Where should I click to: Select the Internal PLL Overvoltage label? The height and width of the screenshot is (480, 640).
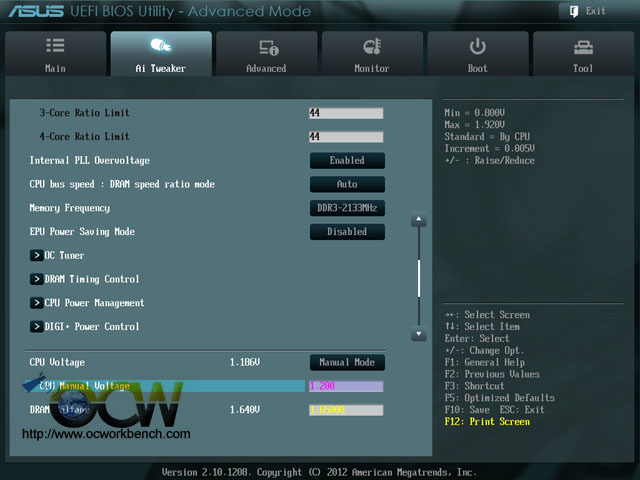pyautogui.click(x=89, y=160)
